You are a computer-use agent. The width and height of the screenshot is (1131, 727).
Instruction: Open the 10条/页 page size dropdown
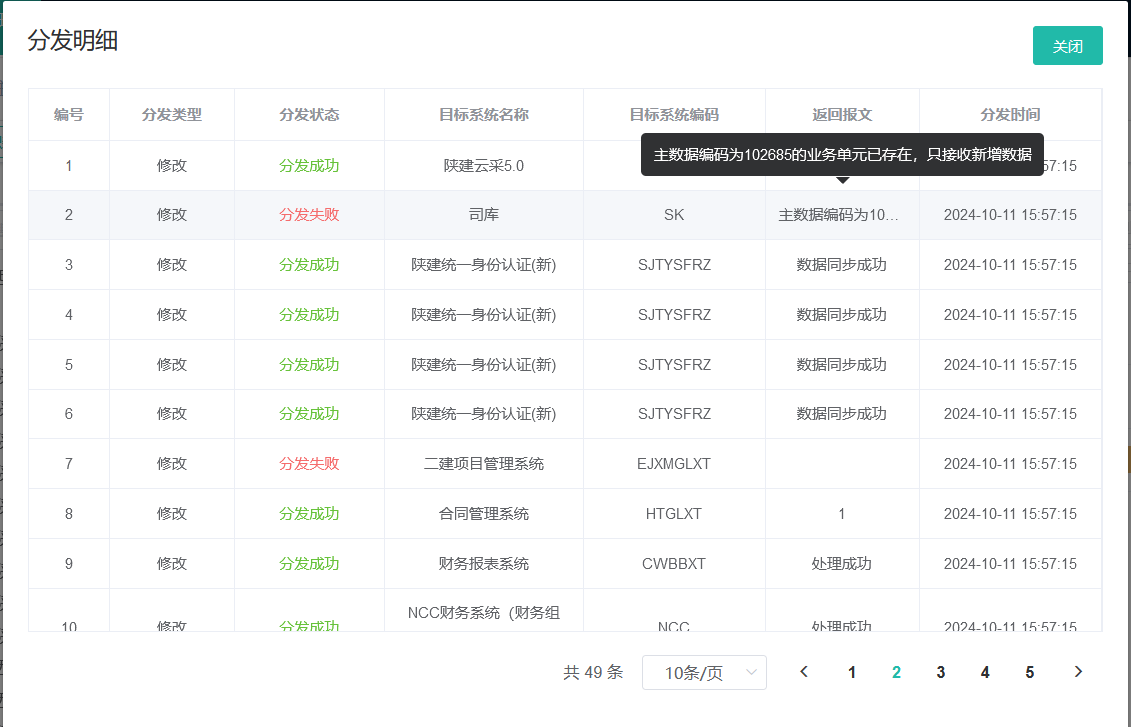point(704,673)
